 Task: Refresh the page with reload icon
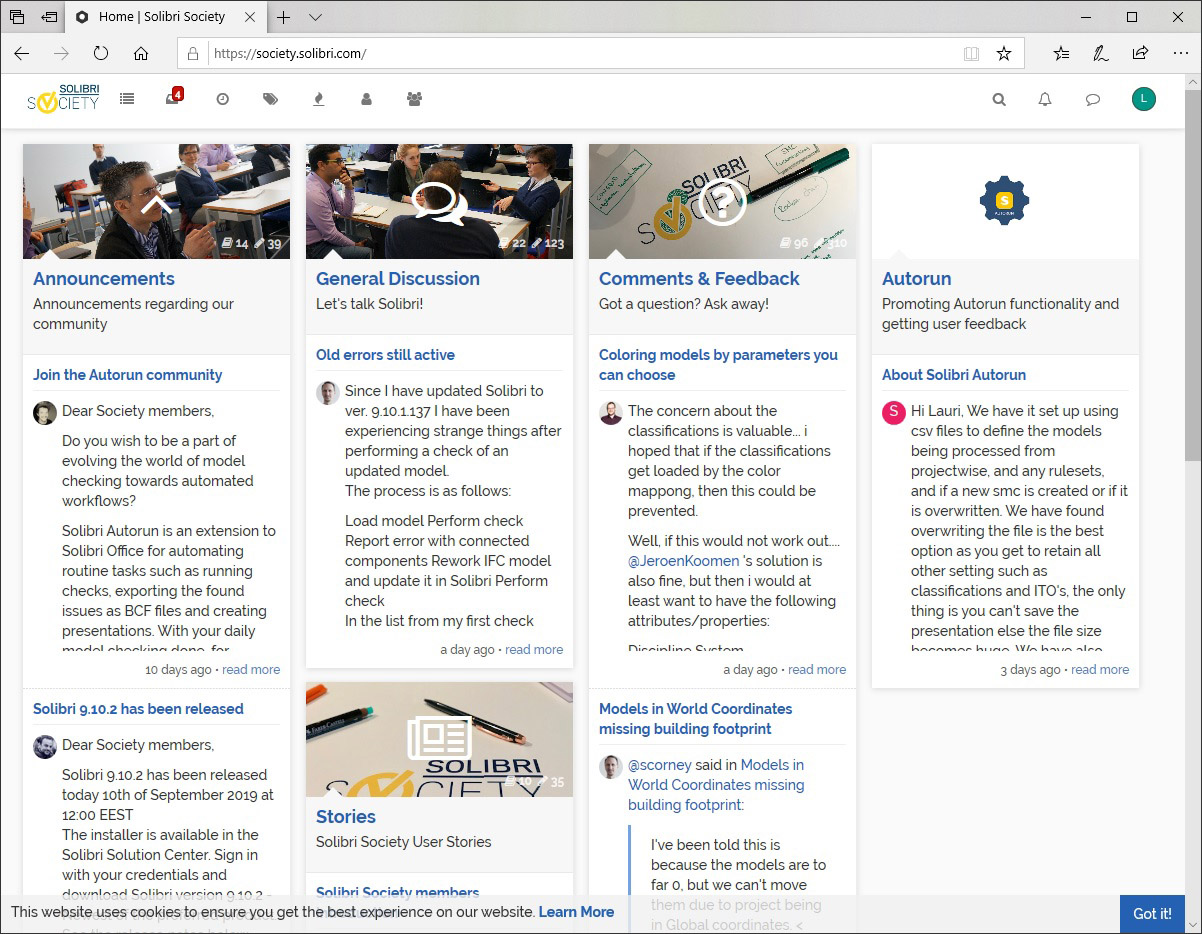point(100,53)
